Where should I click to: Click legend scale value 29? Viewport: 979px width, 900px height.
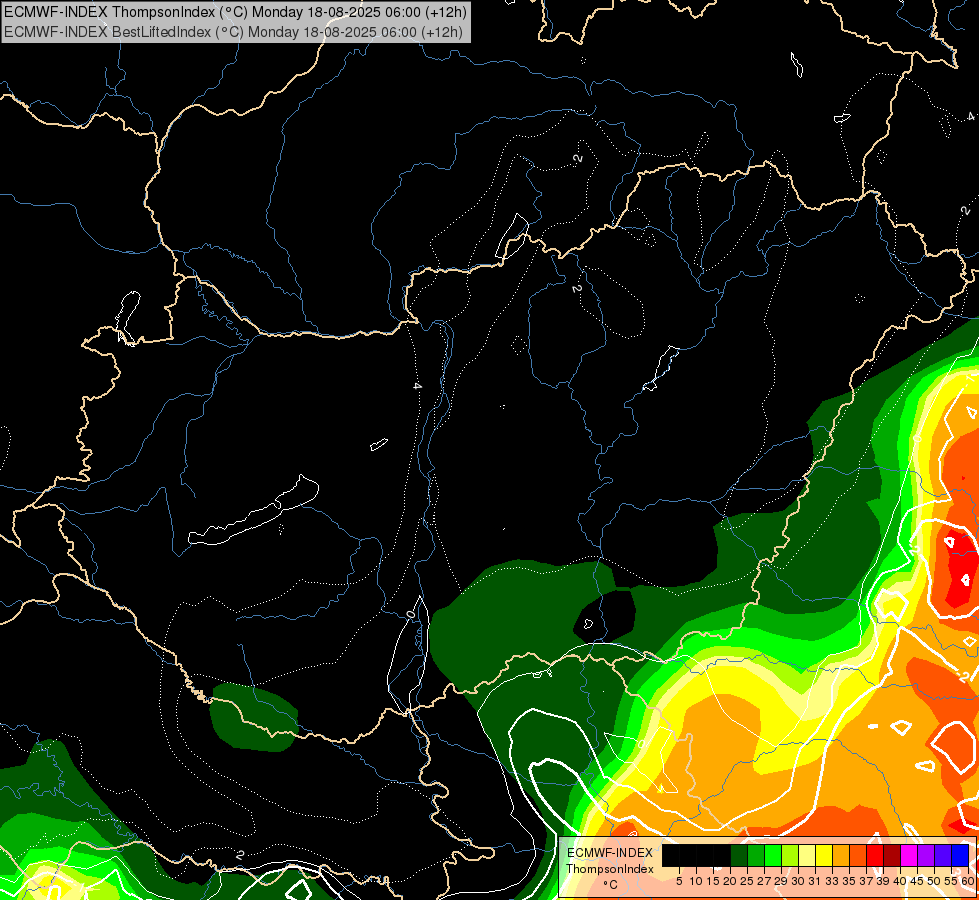[x=781, y=881]
